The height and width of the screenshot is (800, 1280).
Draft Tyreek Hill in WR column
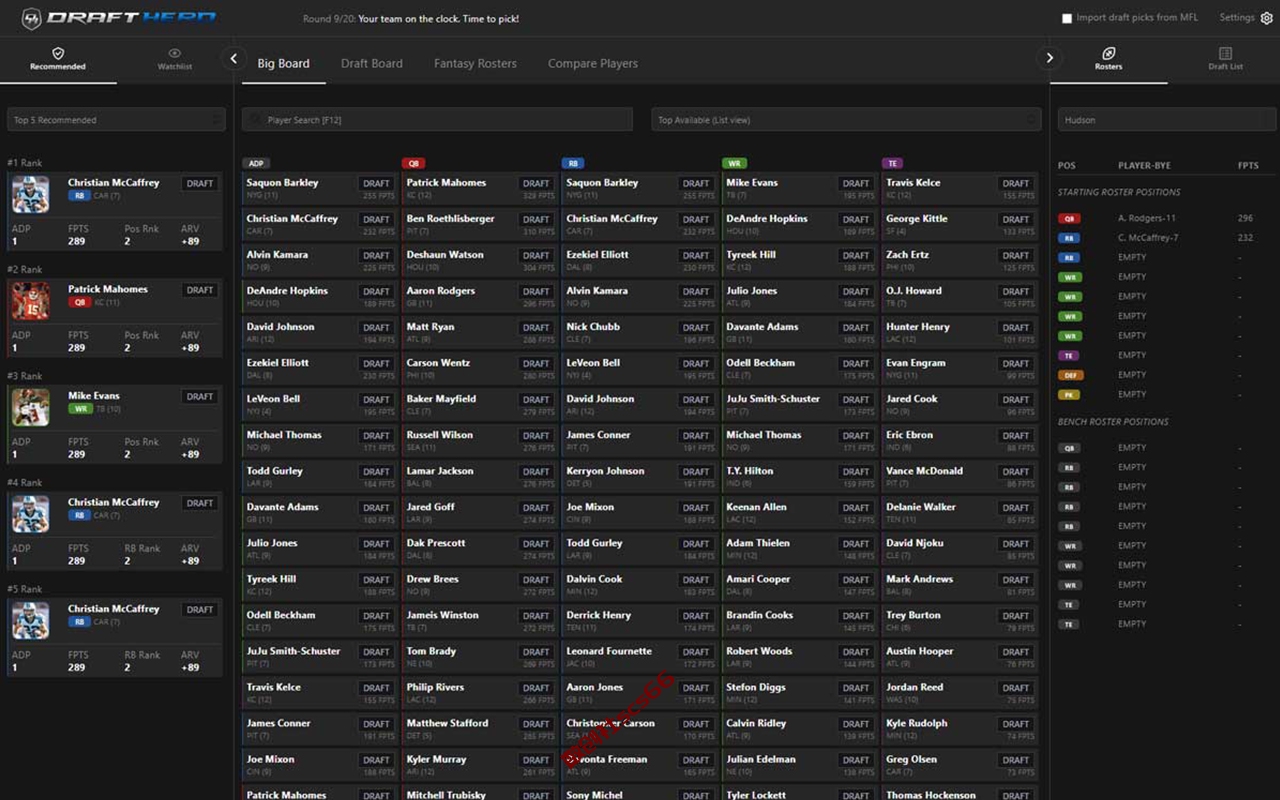[x=856, y=256]
